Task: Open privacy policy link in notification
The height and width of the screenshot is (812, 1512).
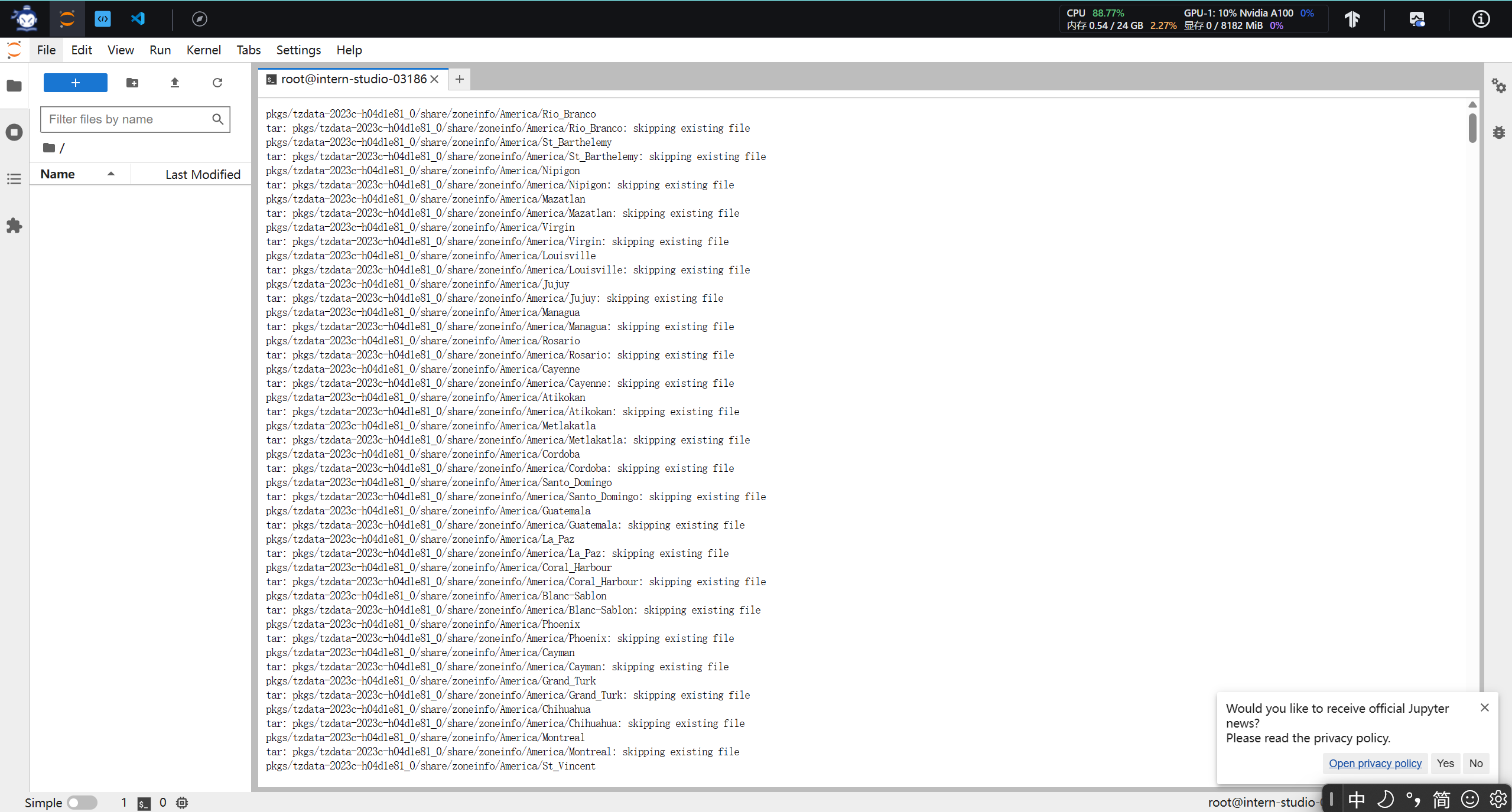Action: coord(1375,764)
